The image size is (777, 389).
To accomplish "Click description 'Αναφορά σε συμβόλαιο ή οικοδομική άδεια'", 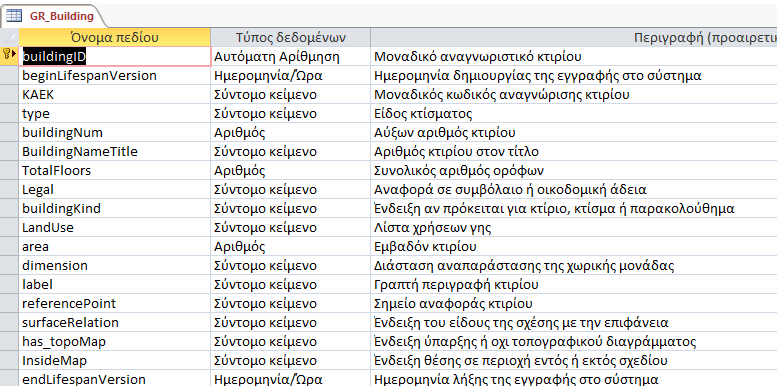I will (x=510, y=189).
